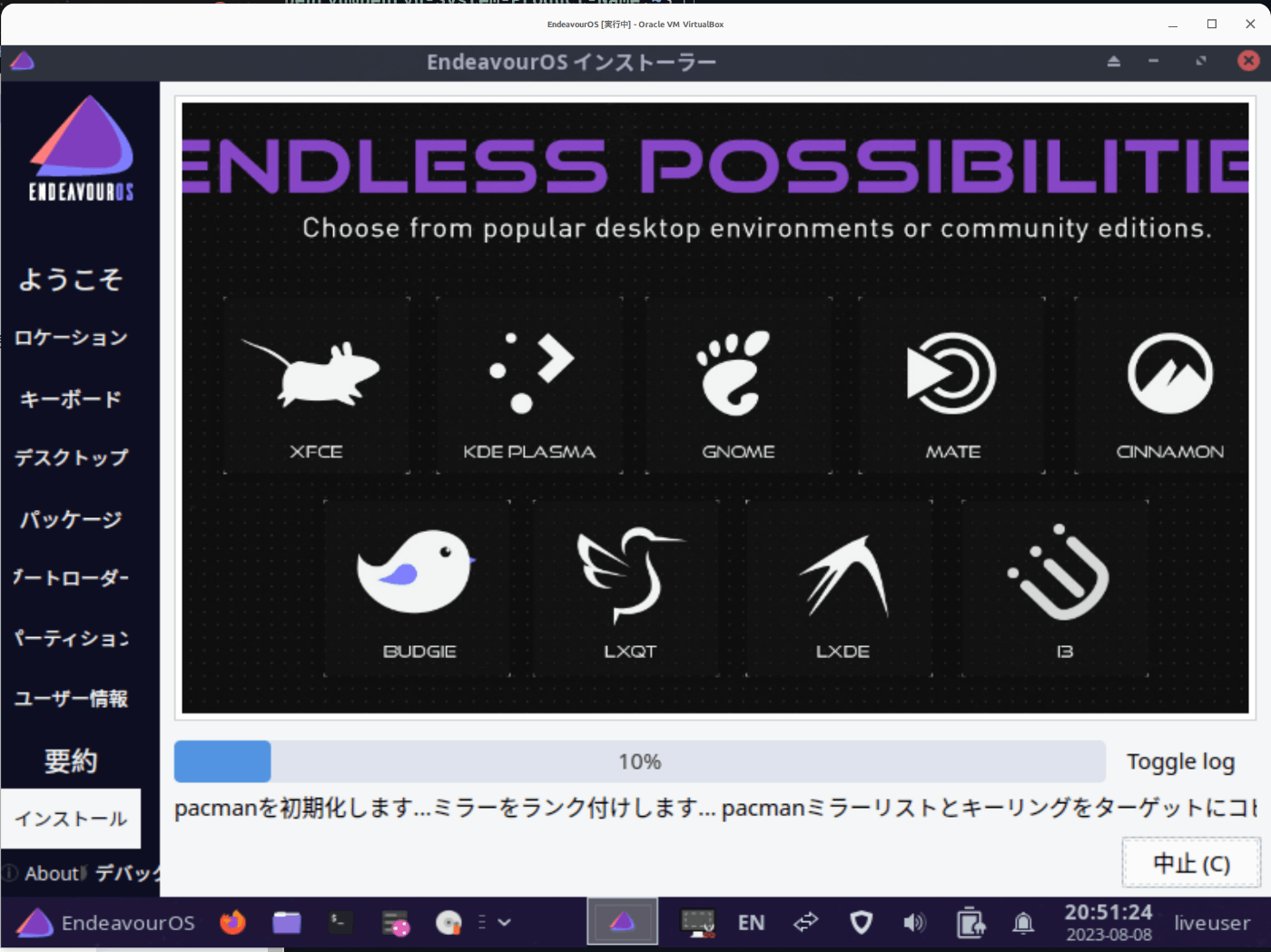Maximize the VirtualBox VM window

click(1211, 25)
